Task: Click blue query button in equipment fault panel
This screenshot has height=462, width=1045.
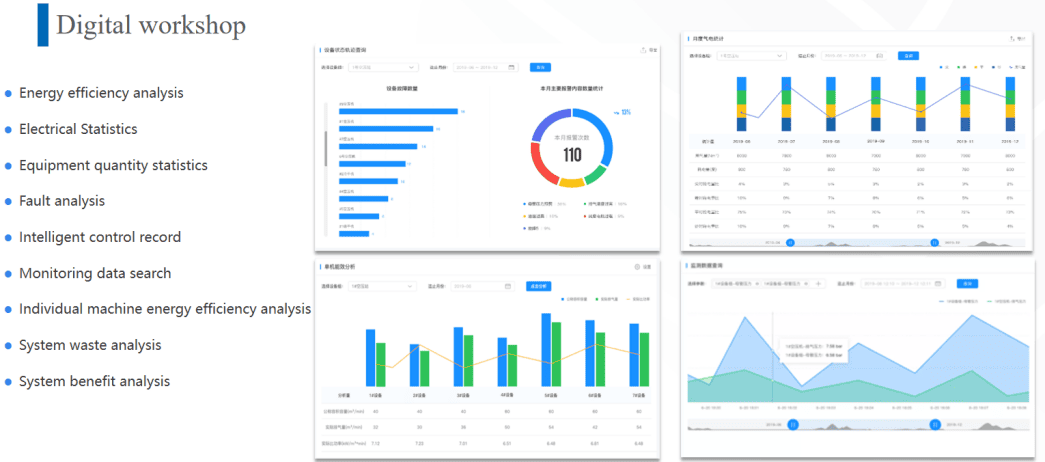Action: pyautogui.click(x=540, y=68)
